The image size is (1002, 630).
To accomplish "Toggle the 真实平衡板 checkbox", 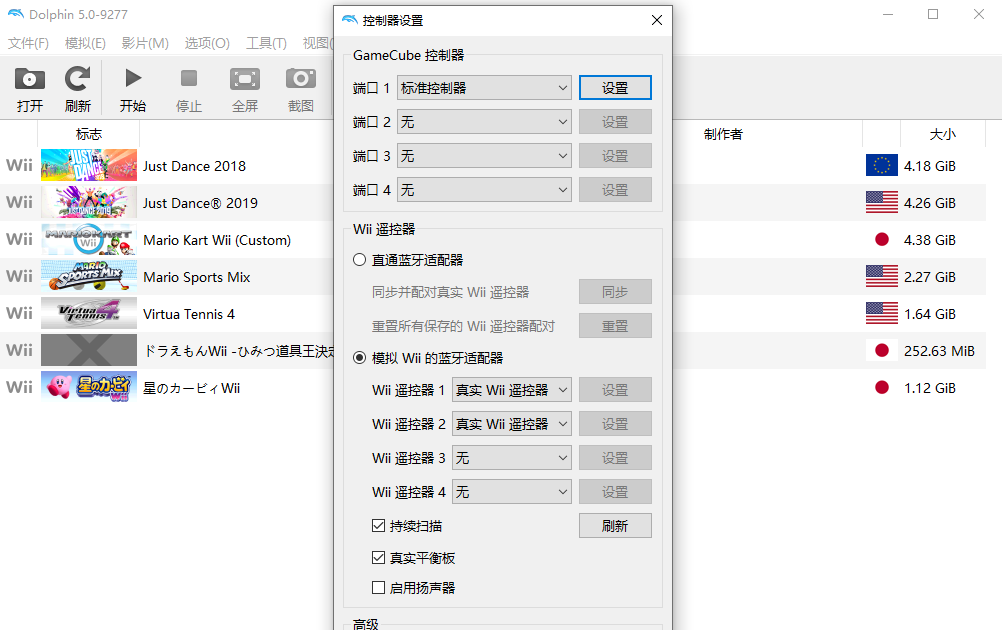I will pos(378,558).
